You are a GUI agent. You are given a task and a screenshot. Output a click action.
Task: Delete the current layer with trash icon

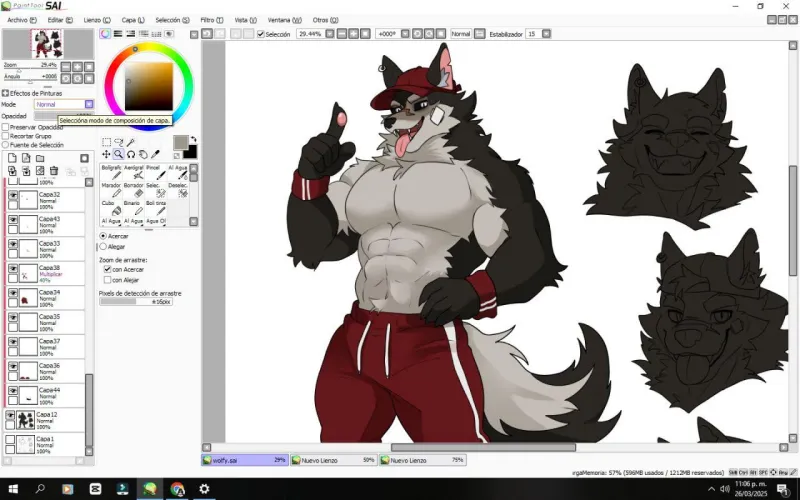click(54, 171)
